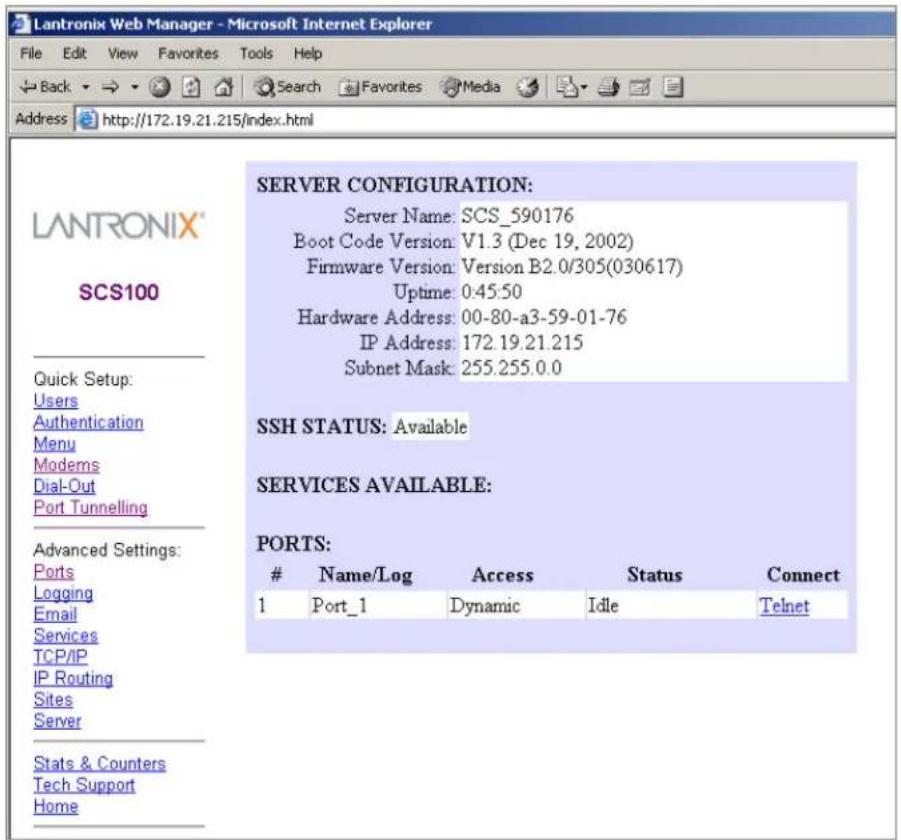Open the Ports advanced settings link
This screenshot has width=901, height=840.
click(54, 571)
